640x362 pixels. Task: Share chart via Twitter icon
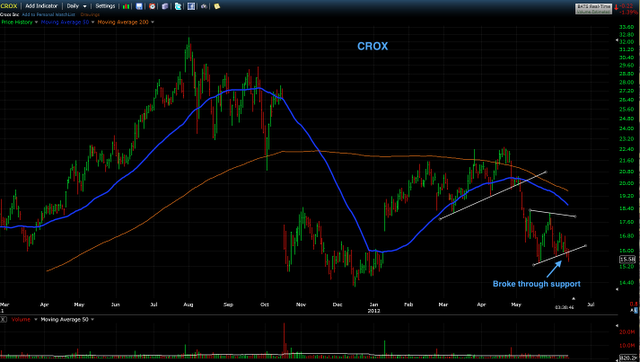178,7
